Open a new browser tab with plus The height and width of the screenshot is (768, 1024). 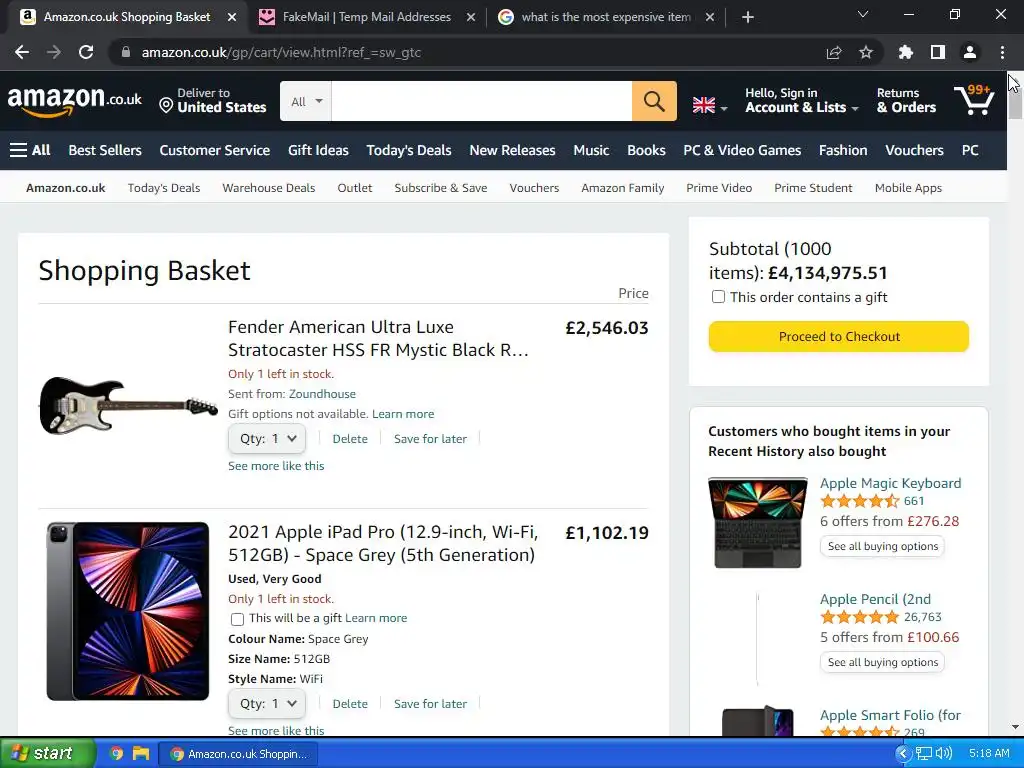[748, 17]
